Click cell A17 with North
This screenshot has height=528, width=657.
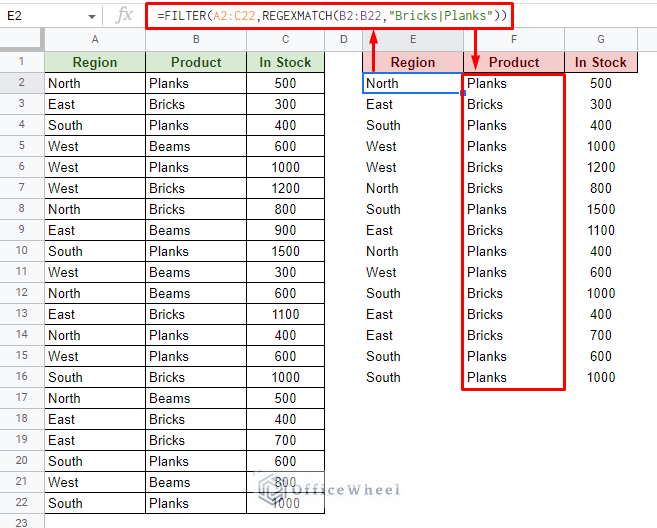95,398
